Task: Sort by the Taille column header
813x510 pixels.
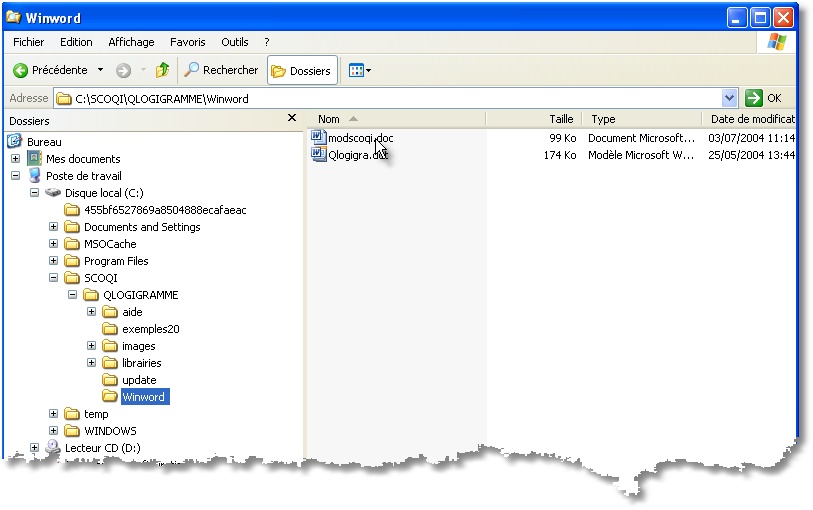Action: [x=534, y=119]
